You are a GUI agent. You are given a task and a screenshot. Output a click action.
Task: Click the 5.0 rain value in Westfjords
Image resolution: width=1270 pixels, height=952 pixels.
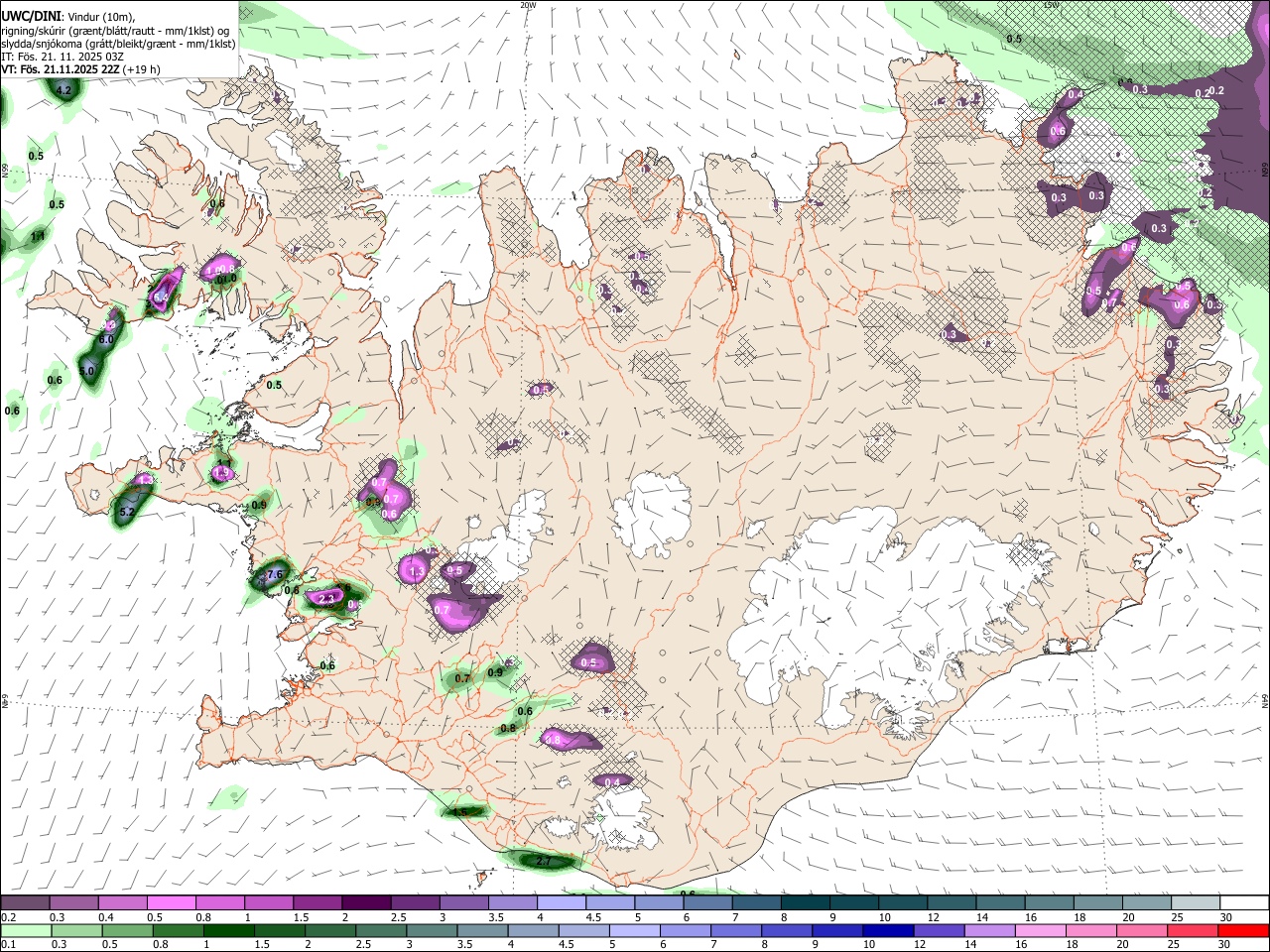(86, 371)
